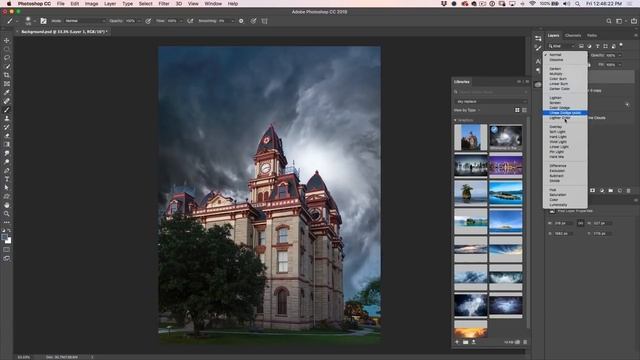Select the Lasso tool

tap(7, 58)
